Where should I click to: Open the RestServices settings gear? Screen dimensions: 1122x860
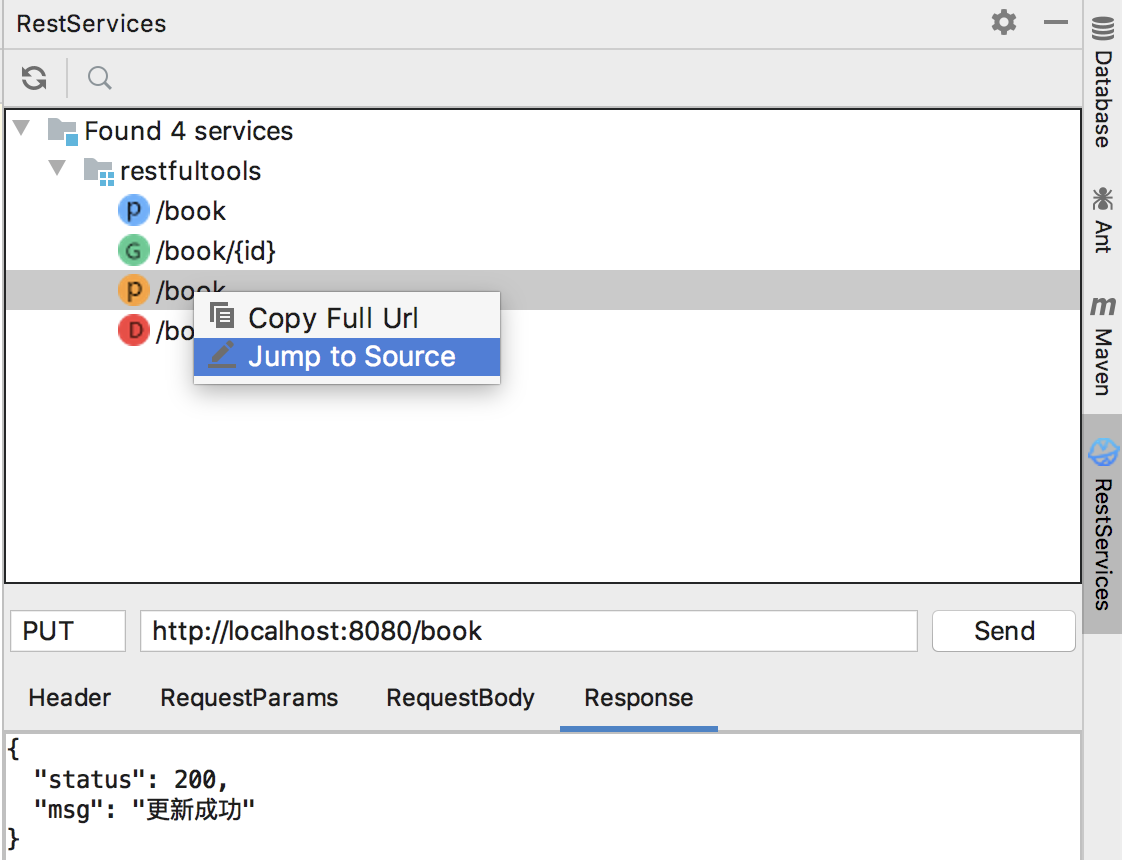1003,22
